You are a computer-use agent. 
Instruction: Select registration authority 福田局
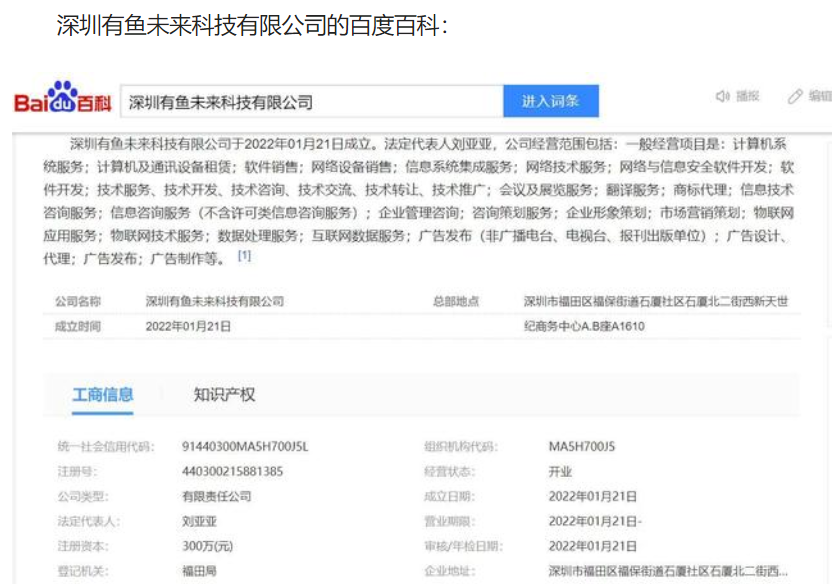point(199,571)
